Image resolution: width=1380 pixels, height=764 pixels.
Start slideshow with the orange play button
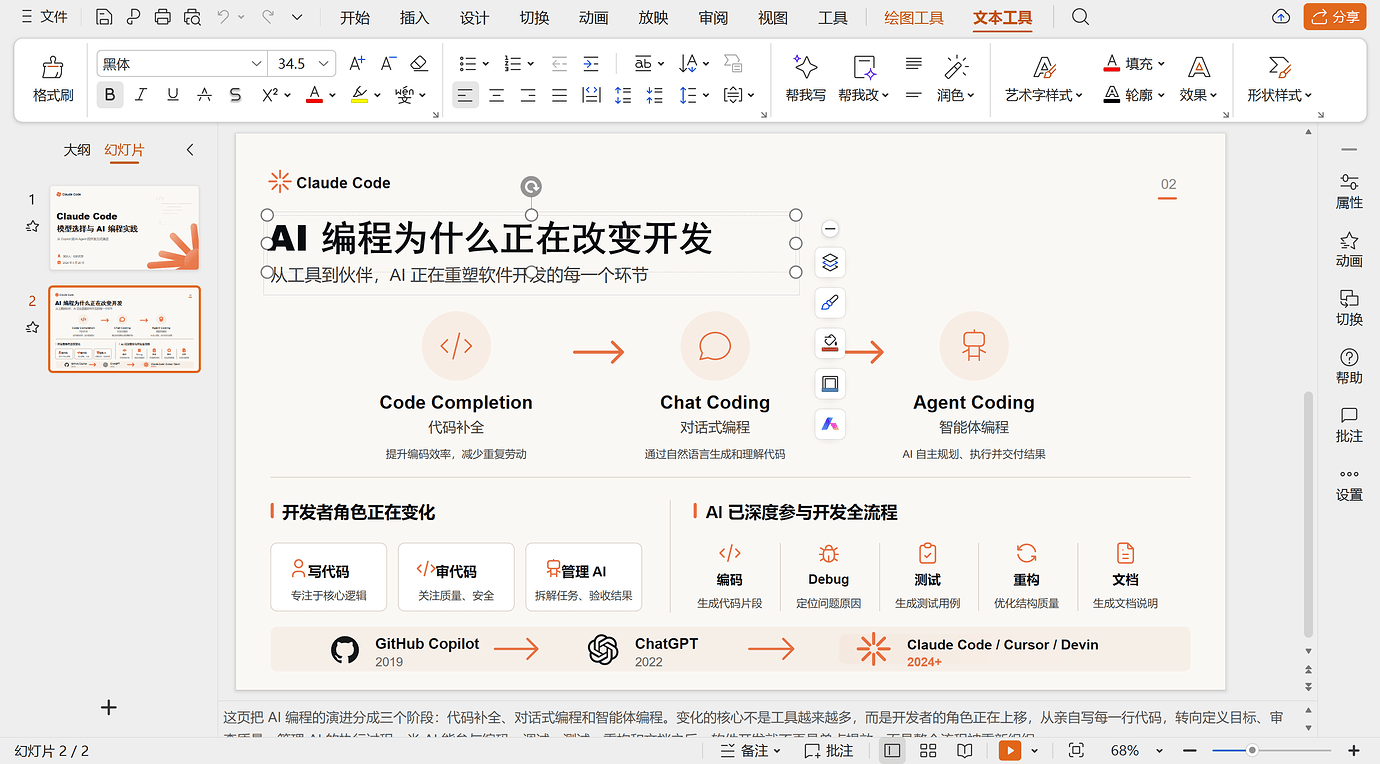coord(1010,750)
